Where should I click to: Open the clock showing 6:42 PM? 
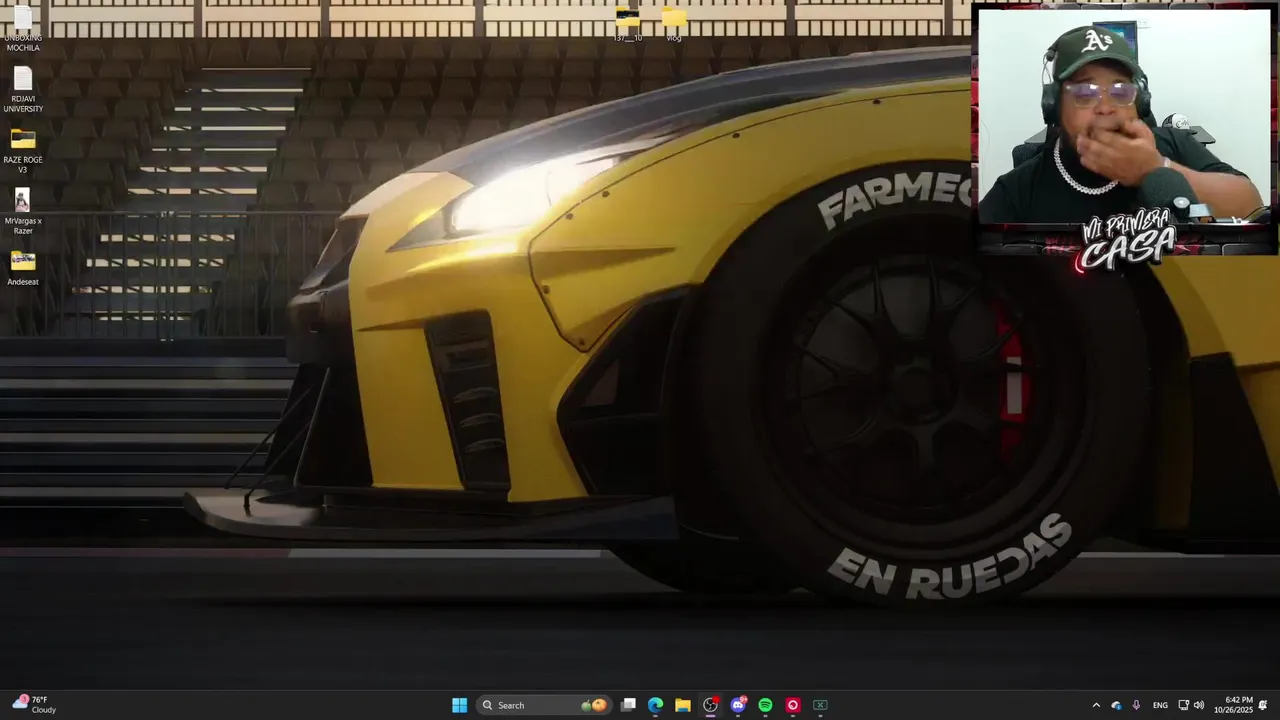tap(1233, 705)
